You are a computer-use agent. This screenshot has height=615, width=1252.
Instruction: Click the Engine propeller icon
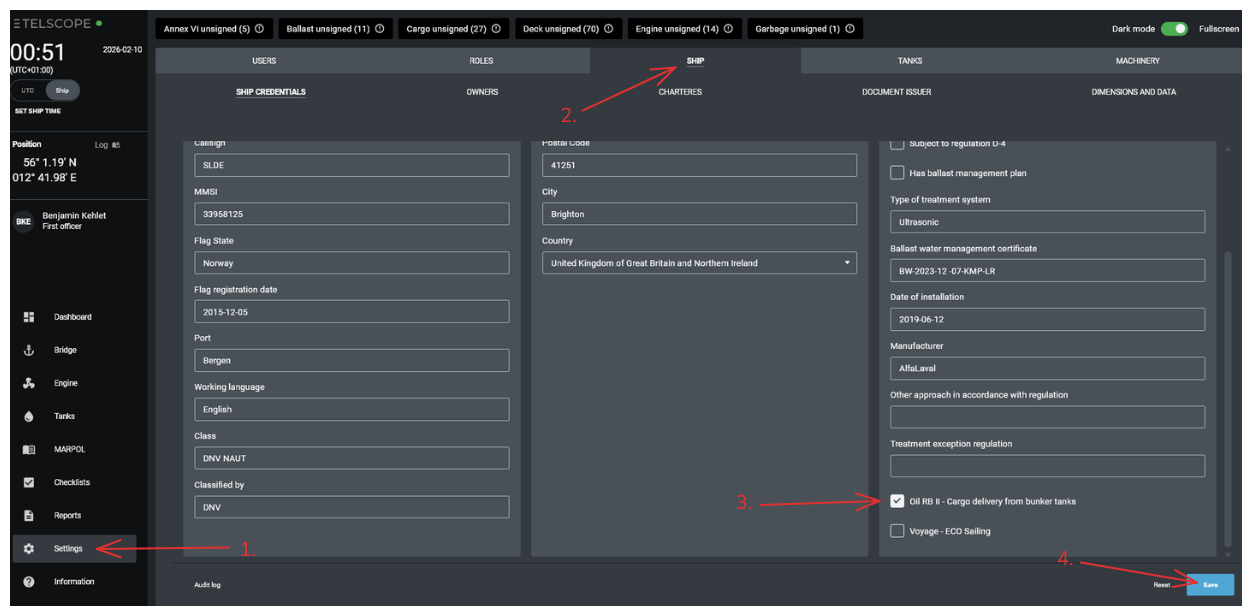tap(29, 383)
